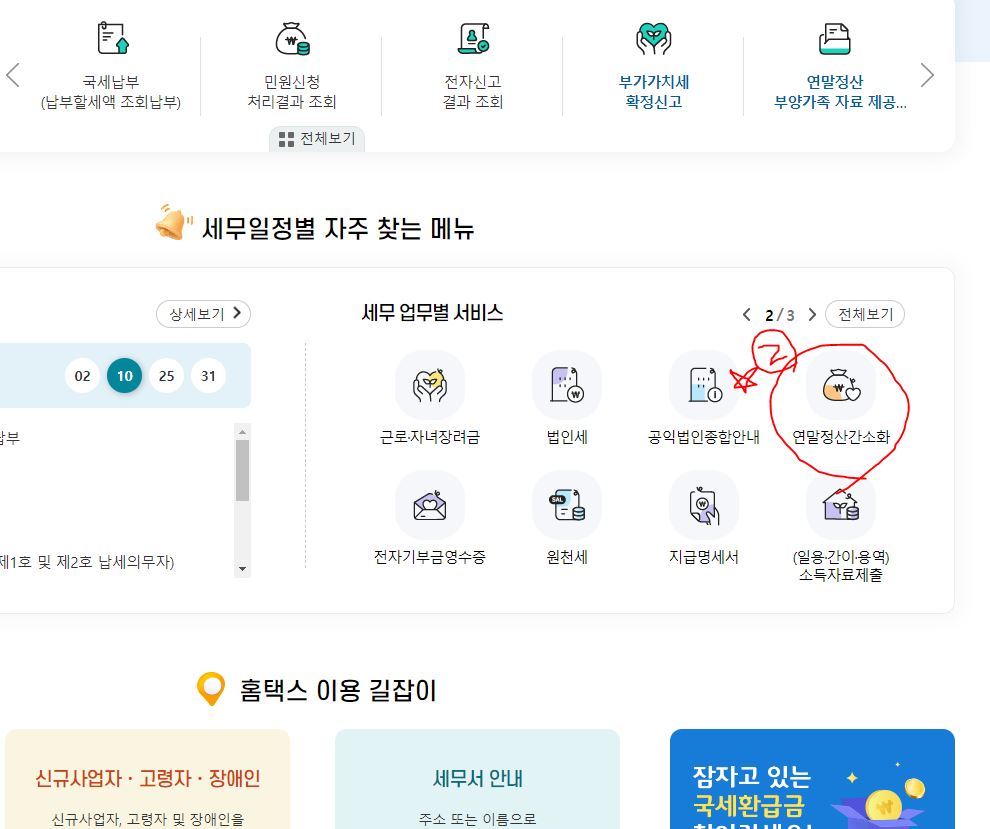Click schedule list scrollbar down arrow
990x829 pixels.
[242, 569]
